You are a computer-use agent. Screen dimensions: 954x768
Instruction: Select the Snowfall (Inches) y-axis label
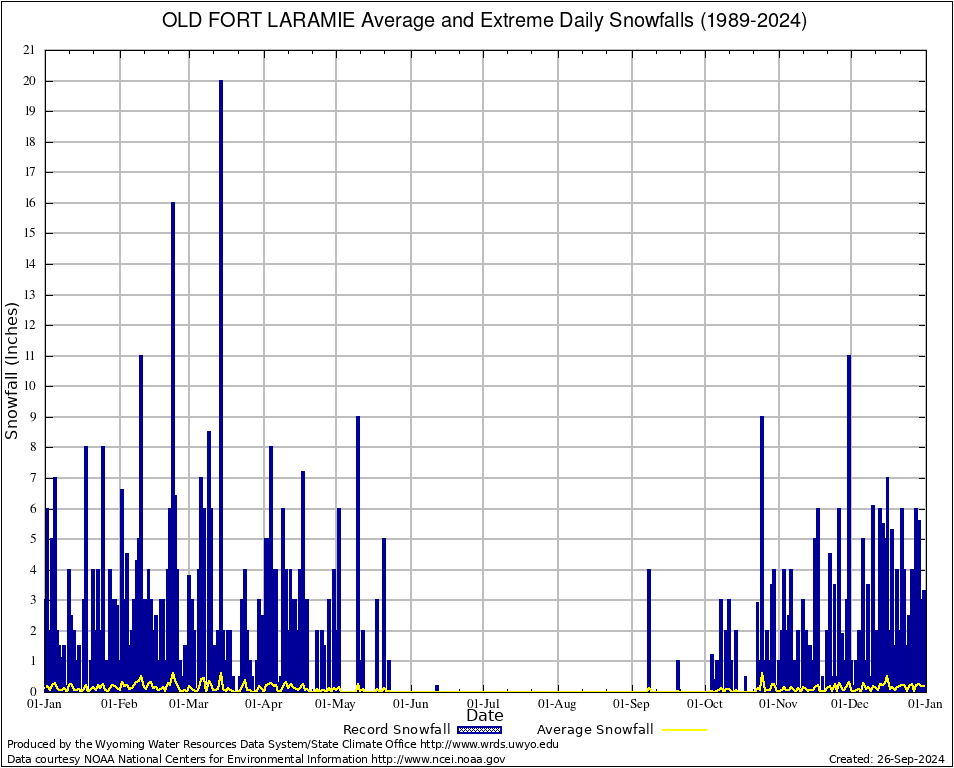coord(12,371)
